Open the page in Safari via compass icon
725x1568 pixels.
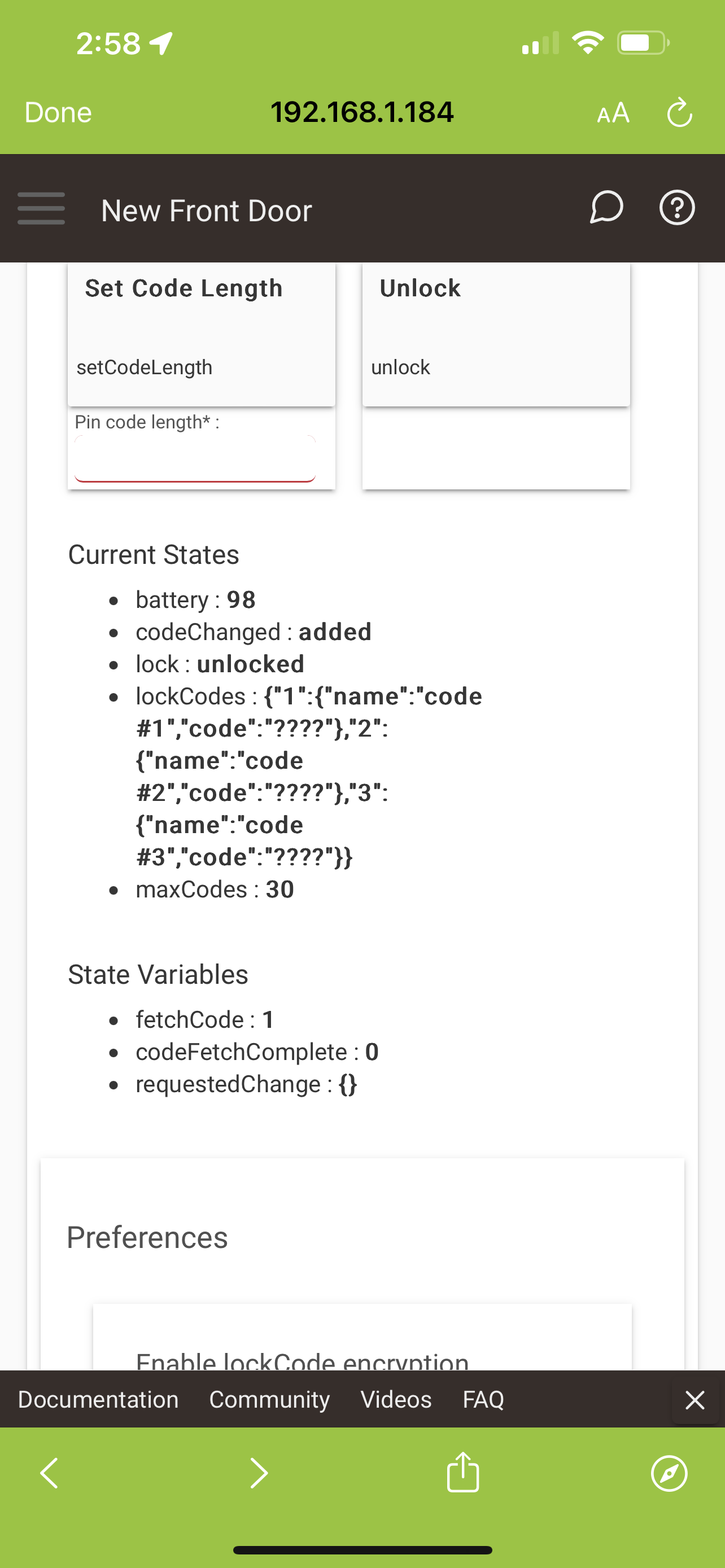pos(668,1473)
